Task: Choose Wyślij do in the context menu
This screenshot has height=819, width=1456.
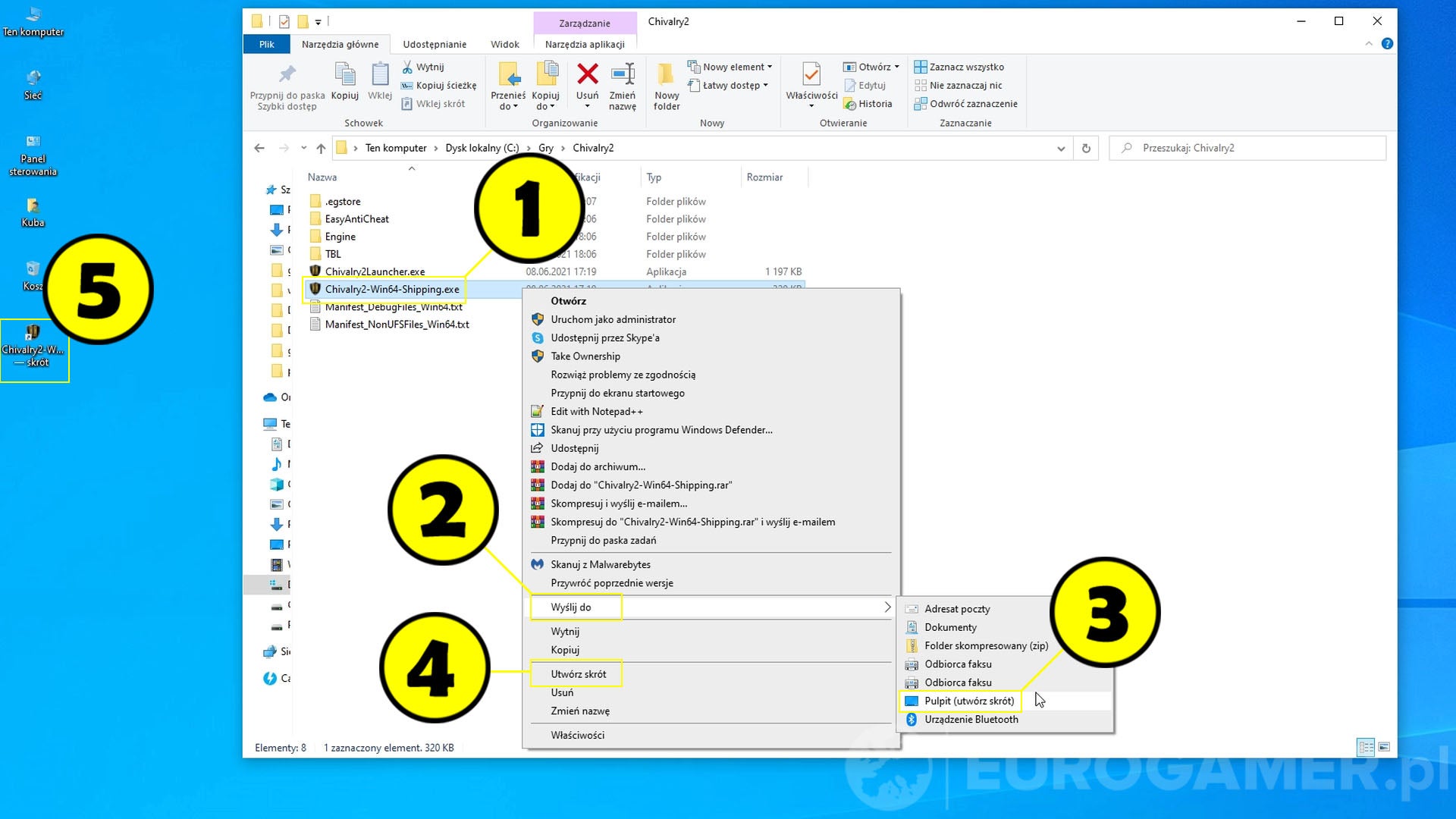Action: [x=711, y=607]
